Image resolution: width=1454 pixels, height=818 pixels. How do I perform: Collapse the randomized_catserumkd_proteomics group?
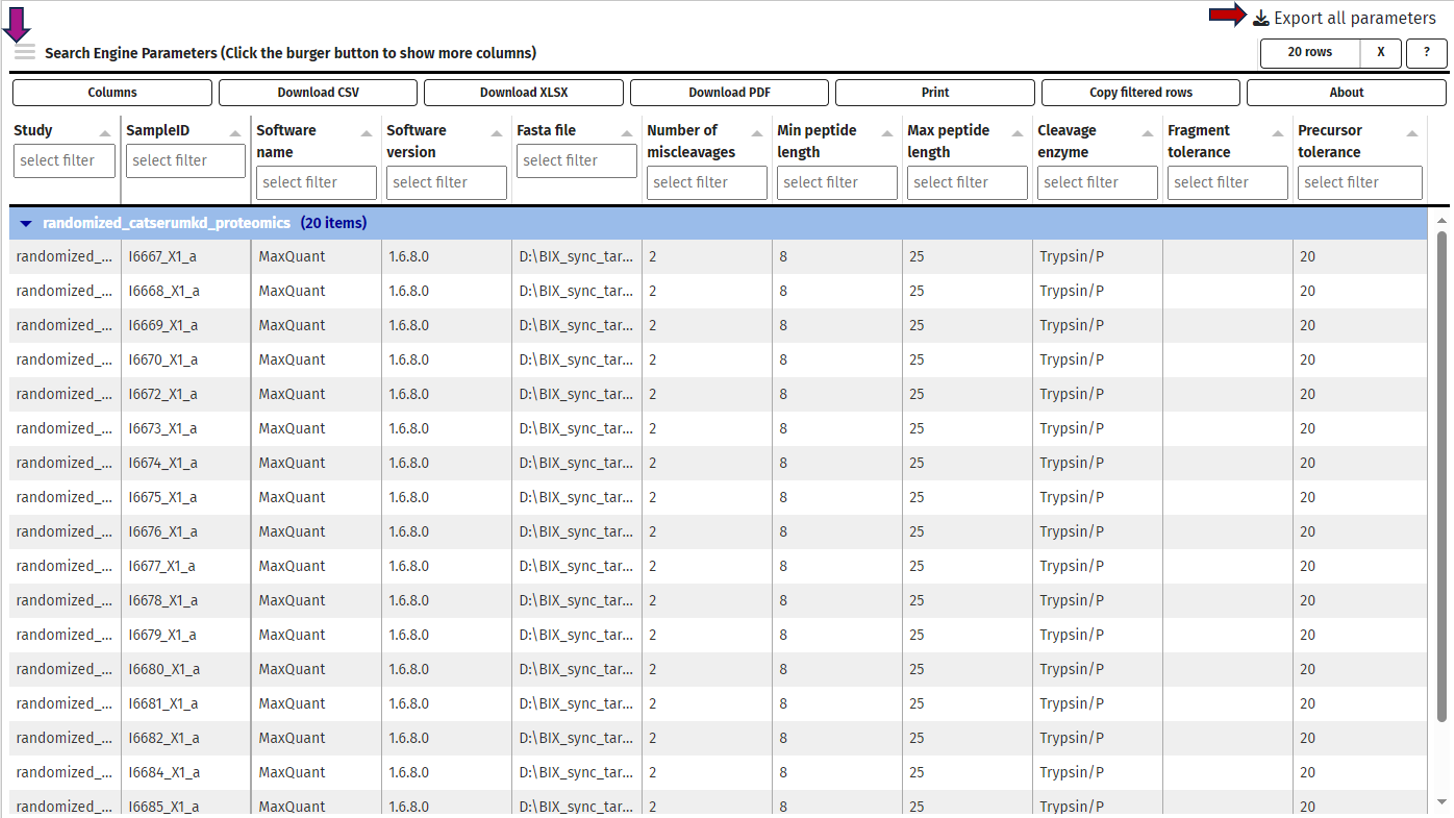click(x=27, y=223)
